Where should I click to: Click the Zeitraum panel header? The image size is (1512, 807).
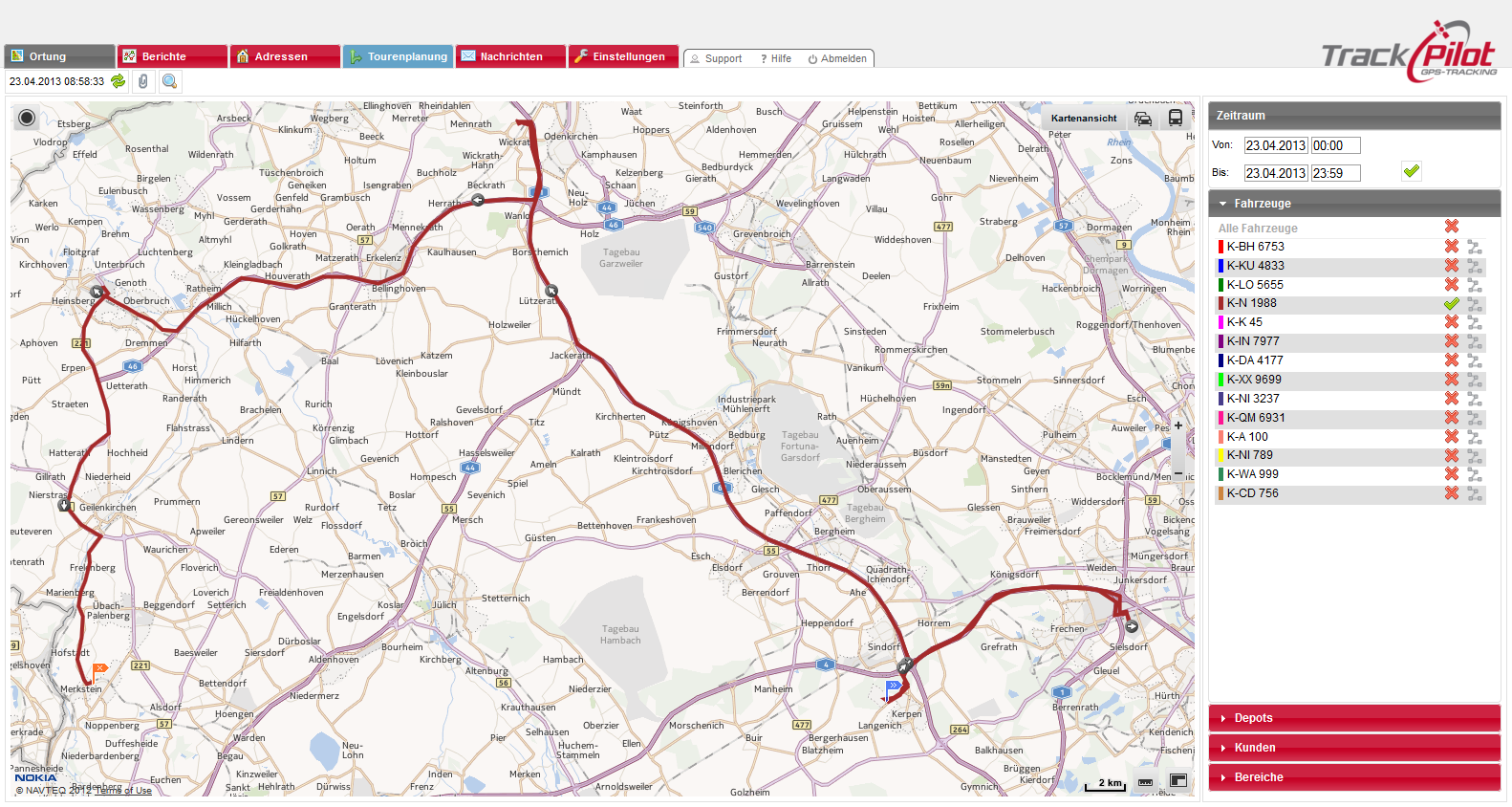pyautogui.click(x=1354, y=116)
